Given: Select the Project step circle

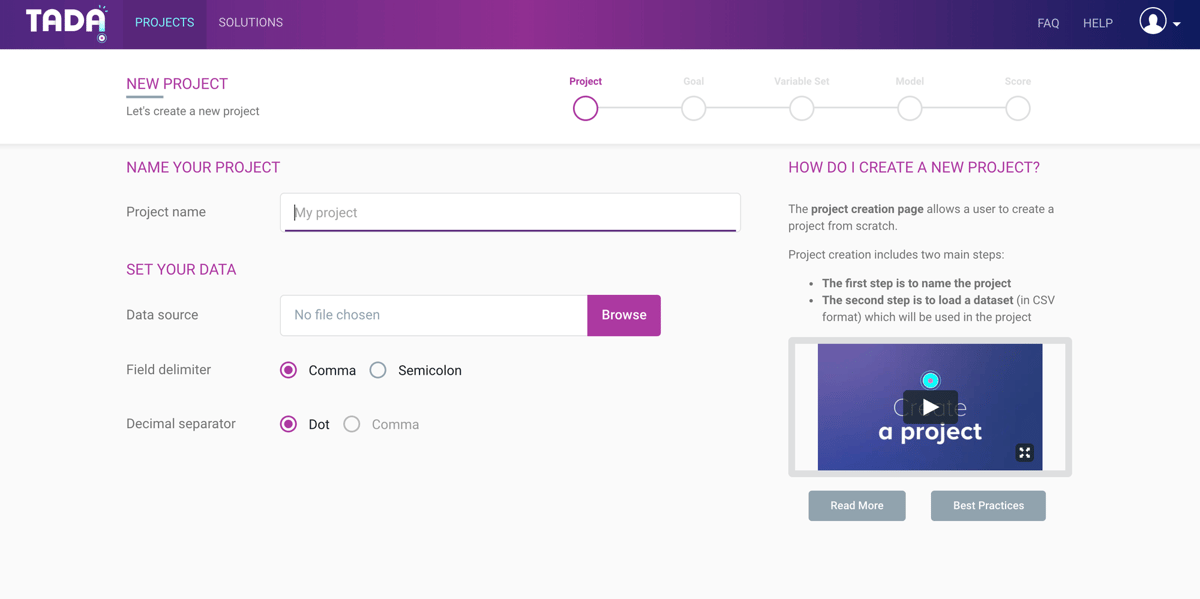Looking at the screenshot, I should coord(586,108).
